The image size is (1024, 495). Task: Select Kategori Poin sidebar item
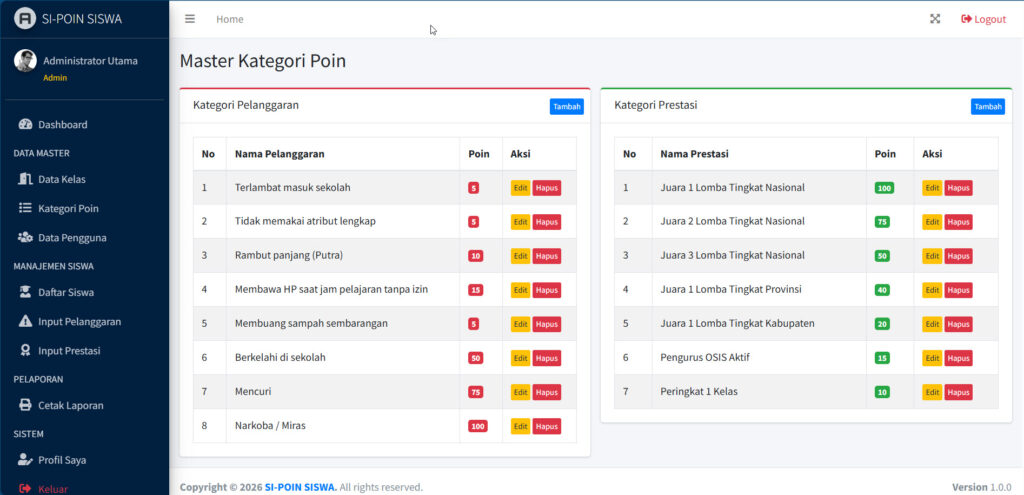point(68,208)
